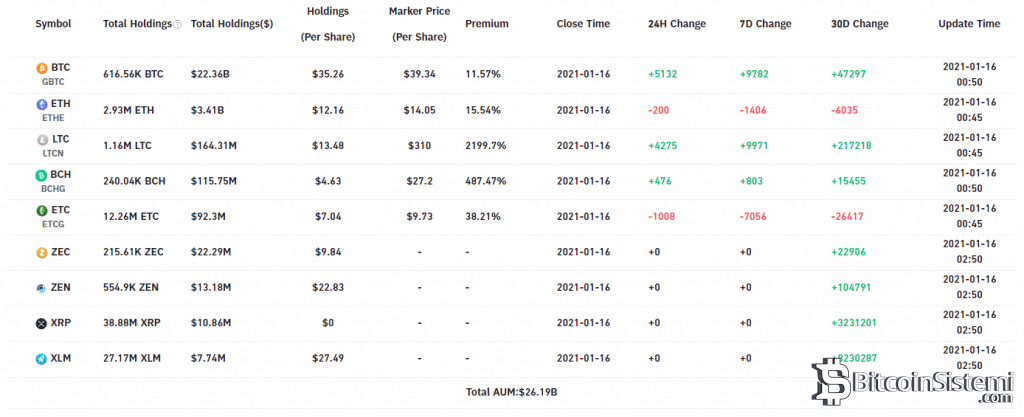Click the BitcoinSistemi.com watermark logo
Screen dimensions: 1024x417
point(914,380)
